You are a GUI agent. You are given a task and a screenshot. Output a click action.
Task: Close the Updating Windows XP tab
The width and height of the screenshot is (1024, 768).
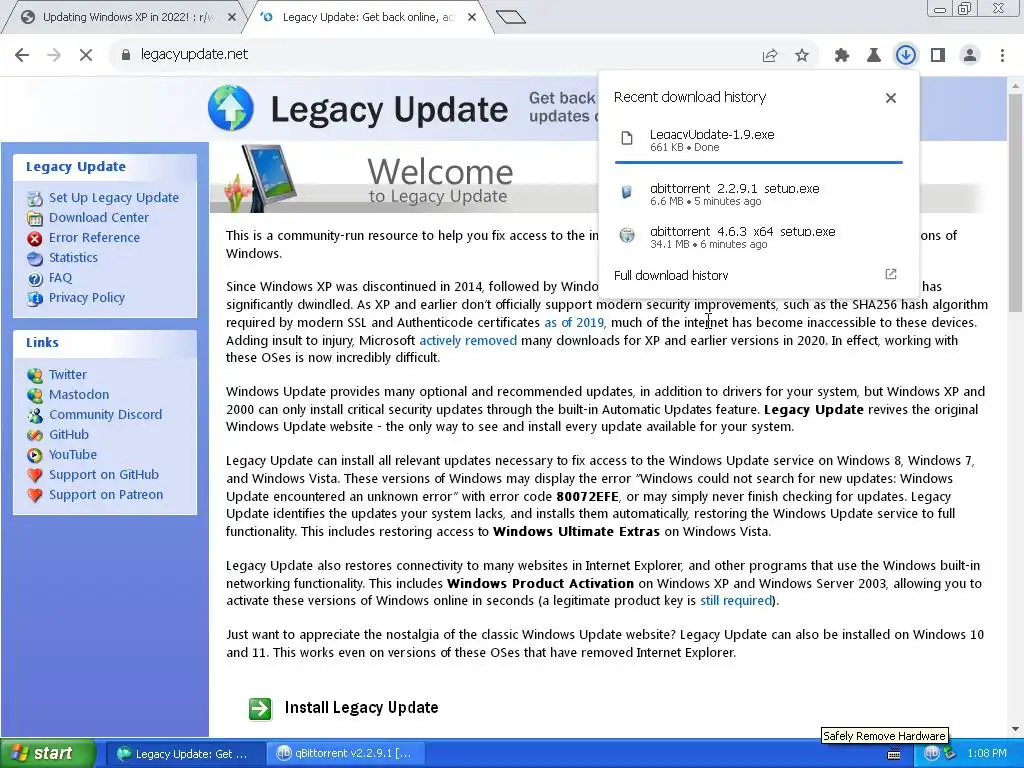point(231,18)
